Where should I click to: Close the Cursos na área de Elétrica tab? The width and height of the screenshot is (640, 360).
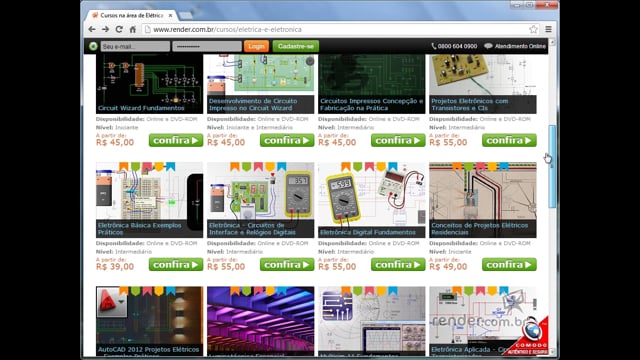click(170, 16)
